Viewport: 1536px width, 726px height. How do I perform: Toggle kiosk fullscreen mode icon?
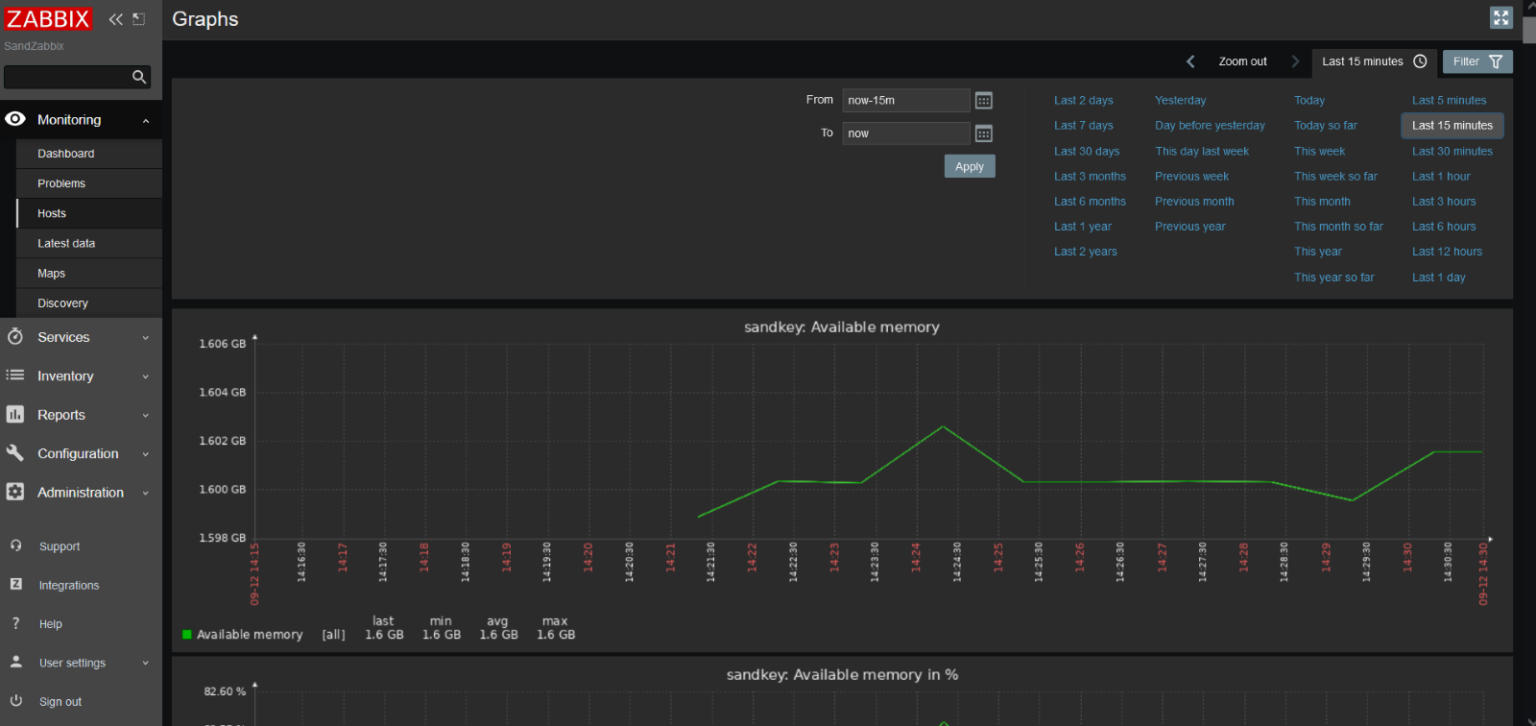pos(1500,18)
